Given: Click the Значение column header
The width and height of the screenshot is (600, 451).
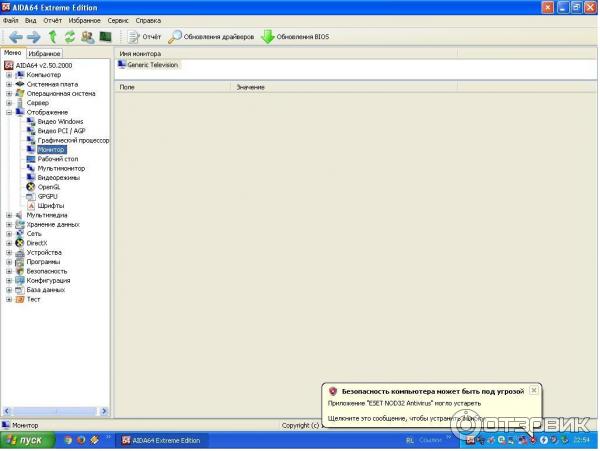Looking at the screenshot, I should coord(344,87).
